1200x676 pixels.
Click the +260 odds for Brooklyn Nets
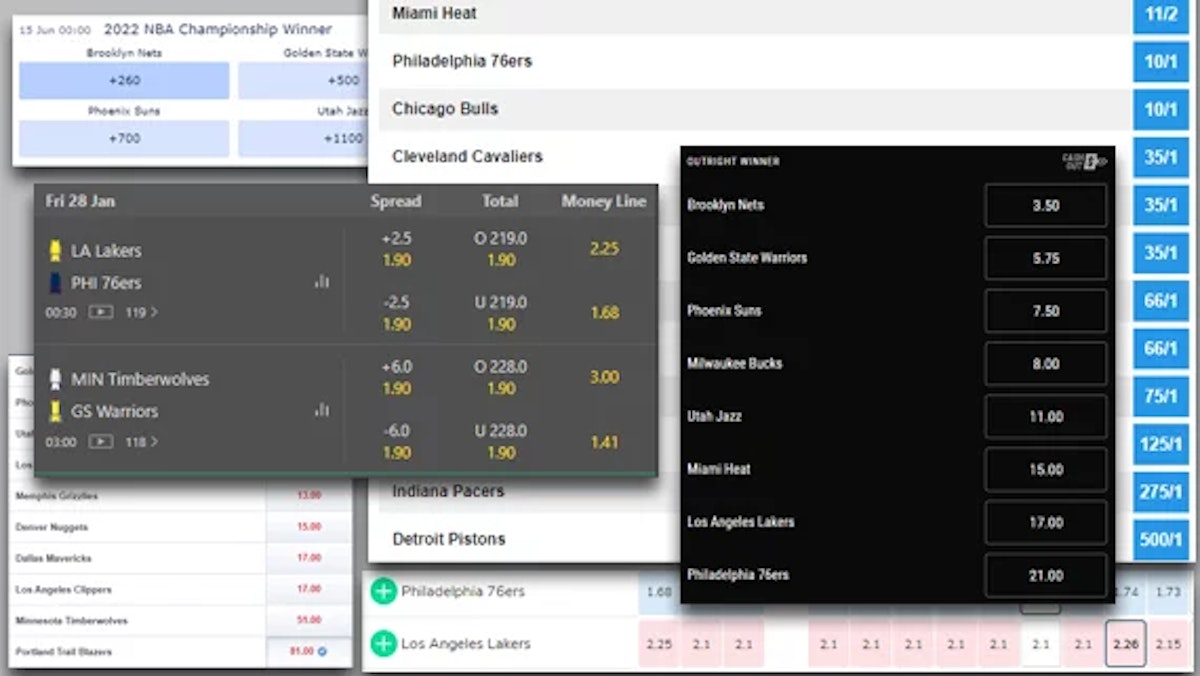pyautogui.click(x=123, y=80)
